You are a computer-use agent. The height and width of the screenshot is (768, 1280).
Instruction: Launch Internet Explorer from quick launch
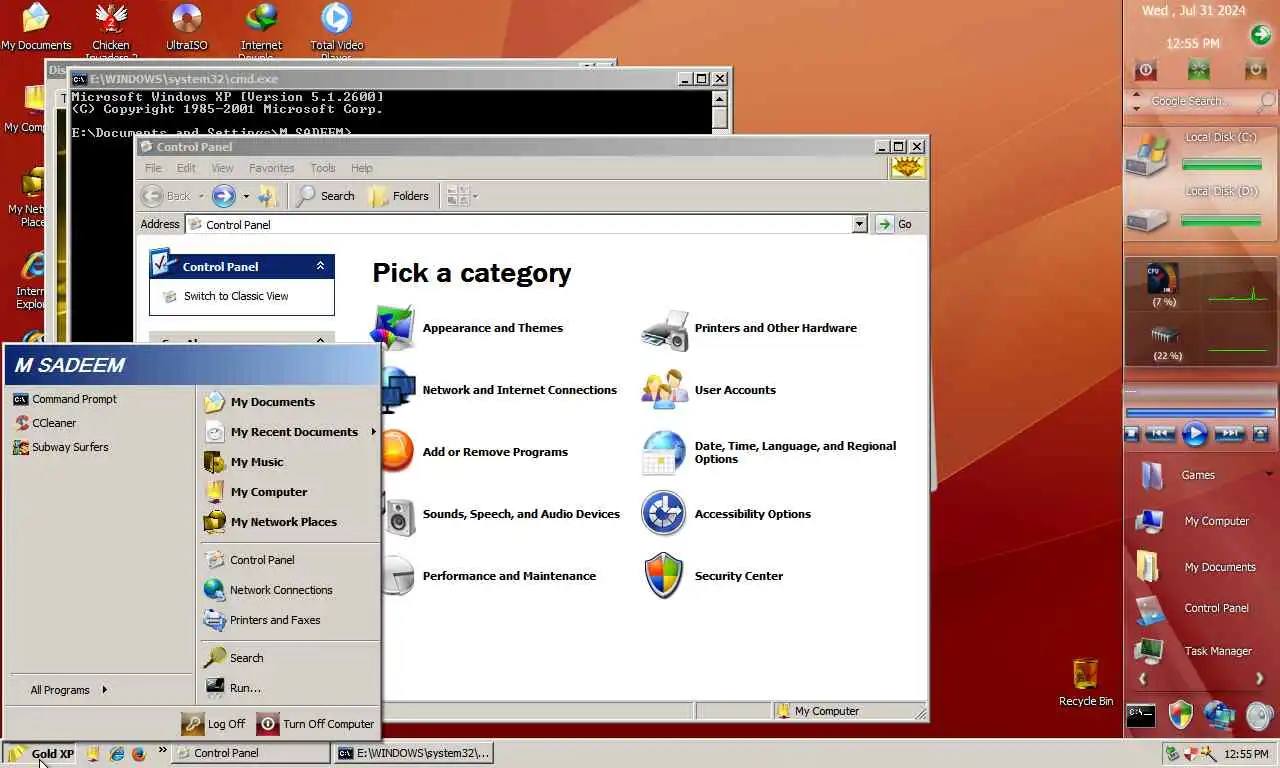coord(116,754)
